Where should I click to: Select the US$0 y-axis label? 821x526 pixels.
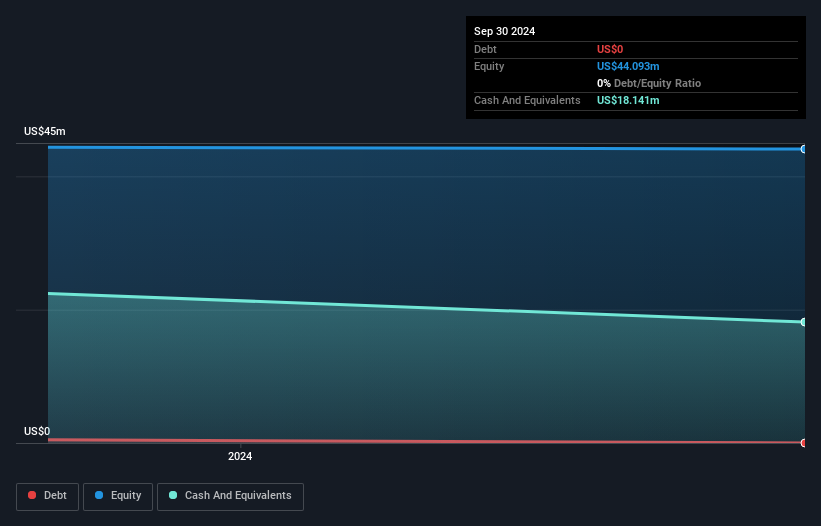coord(37,431)
